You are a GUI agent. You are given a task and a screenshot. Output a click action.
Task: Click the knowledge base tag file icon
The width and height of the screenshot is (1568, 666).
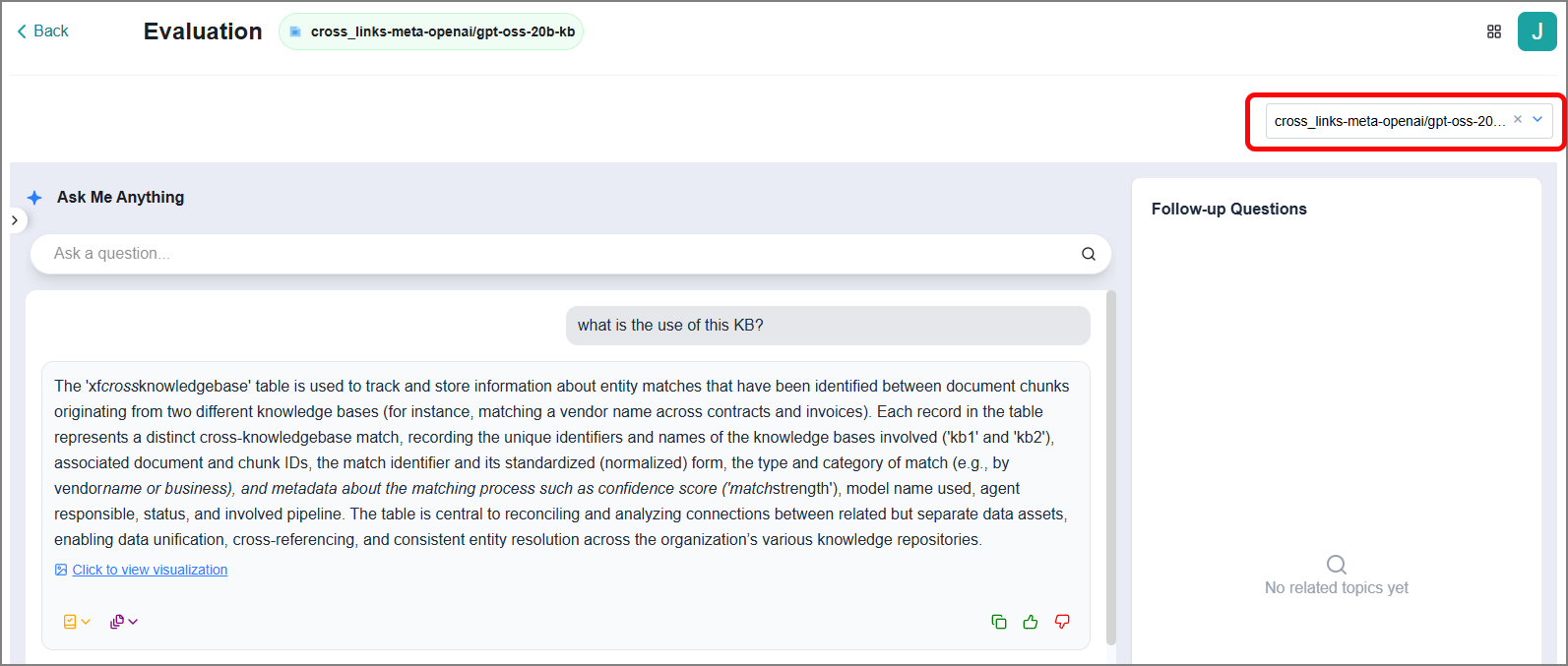click(295, 31)
